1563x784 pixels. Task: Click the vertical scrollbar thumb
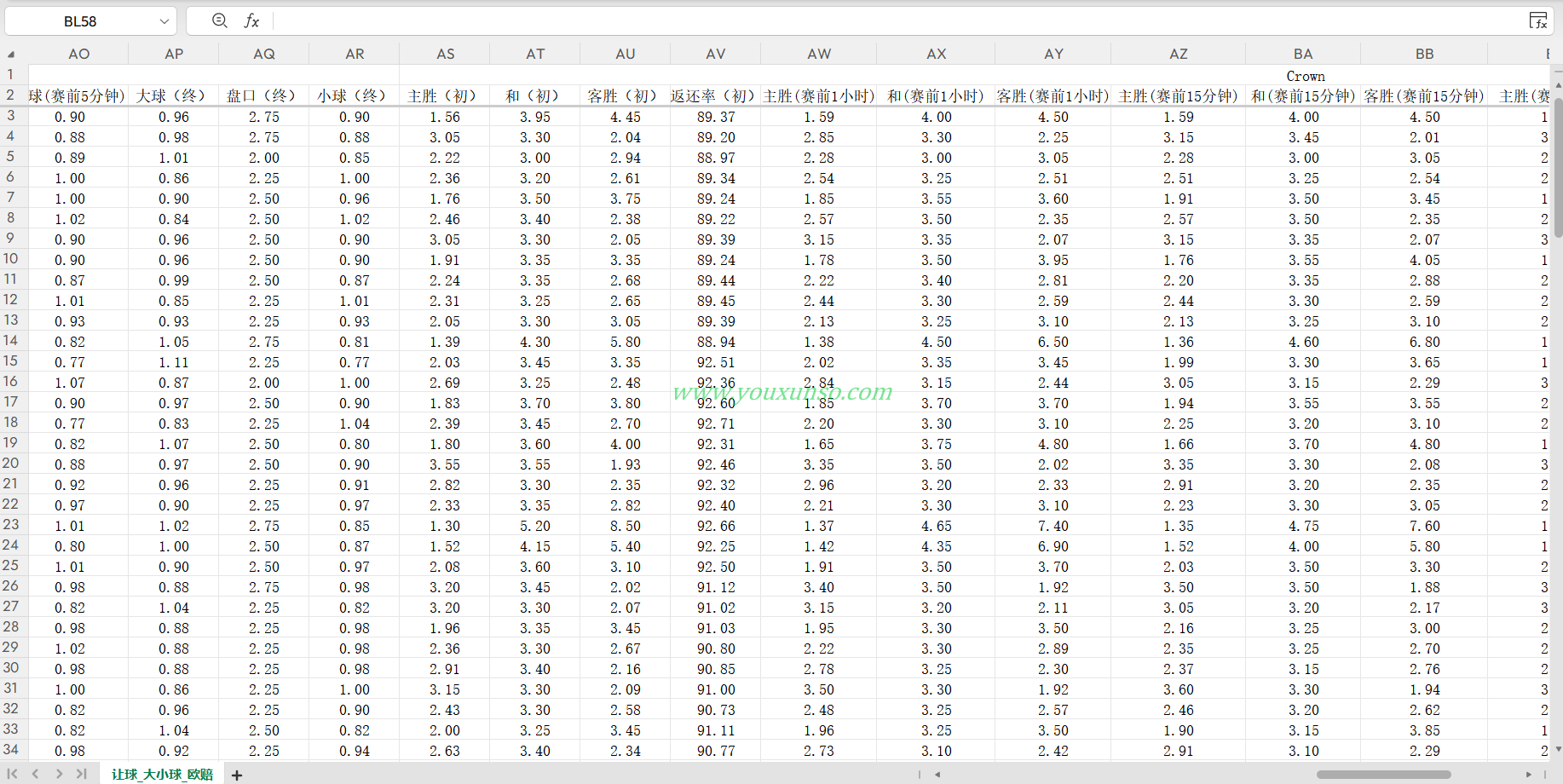(x=1558, y=166)
